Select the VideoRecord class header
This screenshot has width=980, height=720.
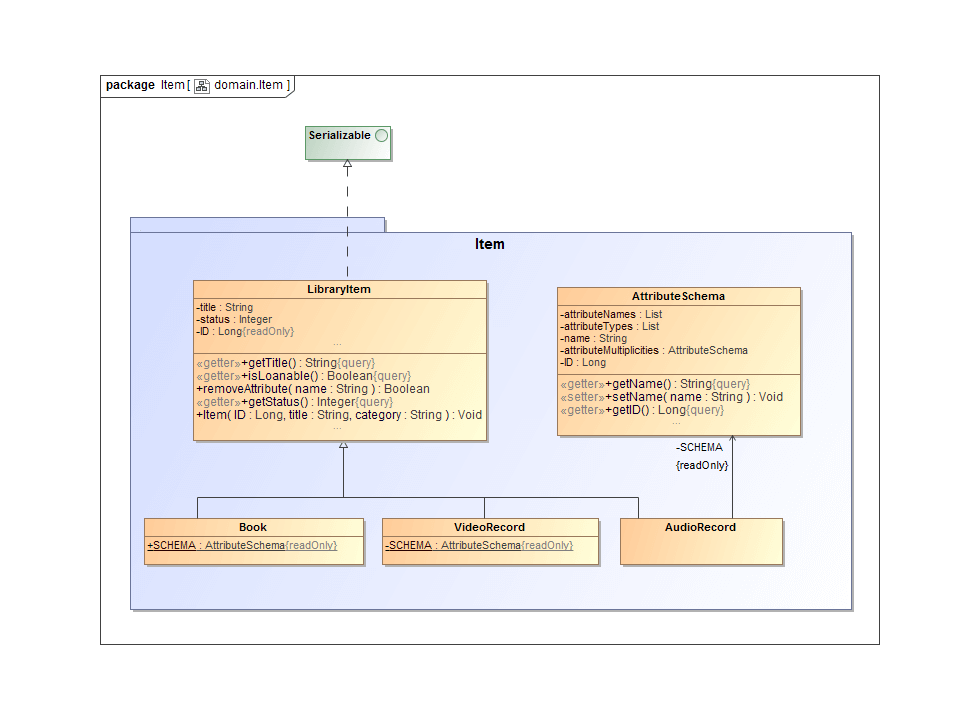pyautogui.click(x=490, y=527)
